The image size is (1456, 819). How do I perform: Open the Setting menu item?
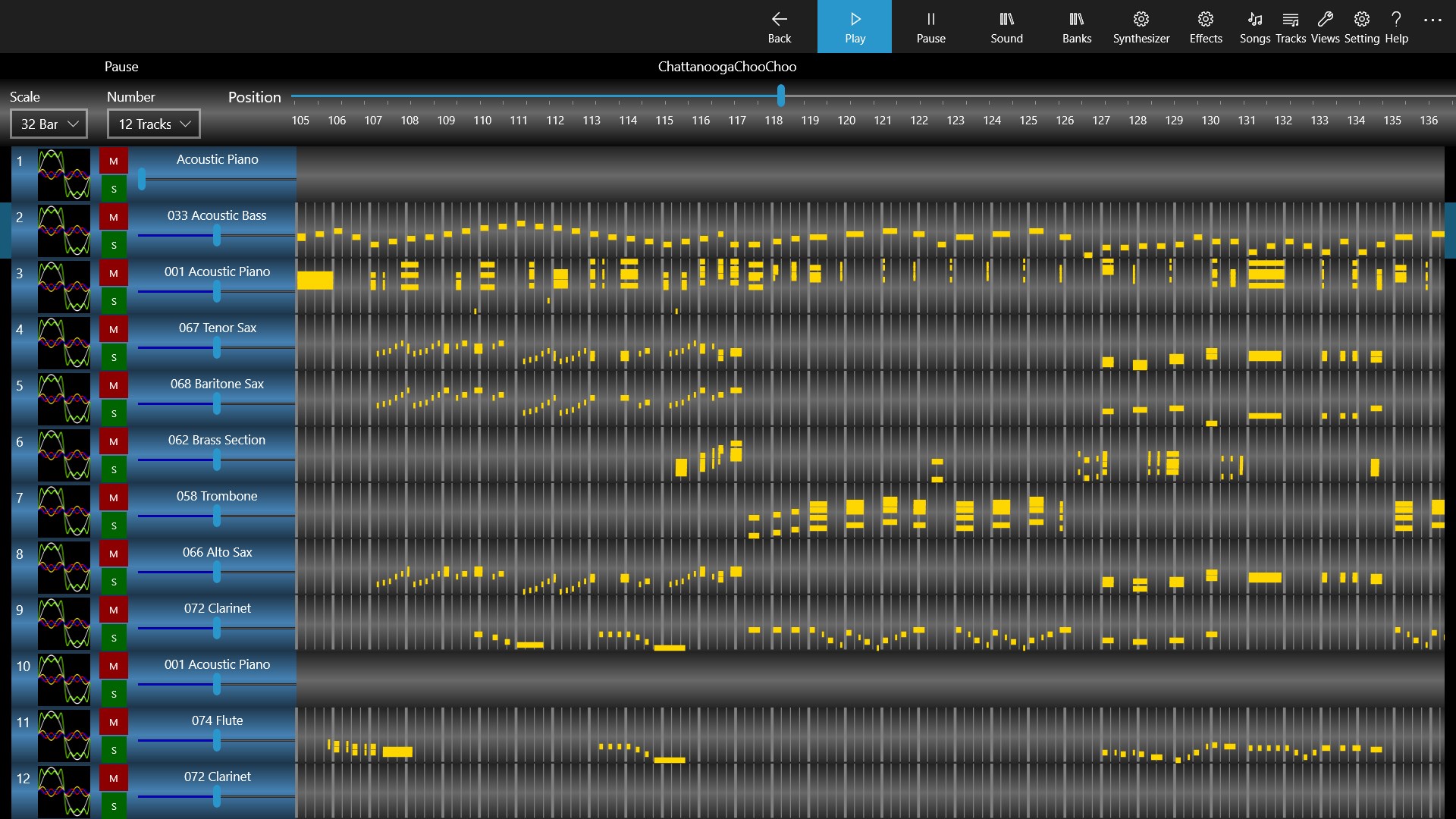click(1361, 27)
